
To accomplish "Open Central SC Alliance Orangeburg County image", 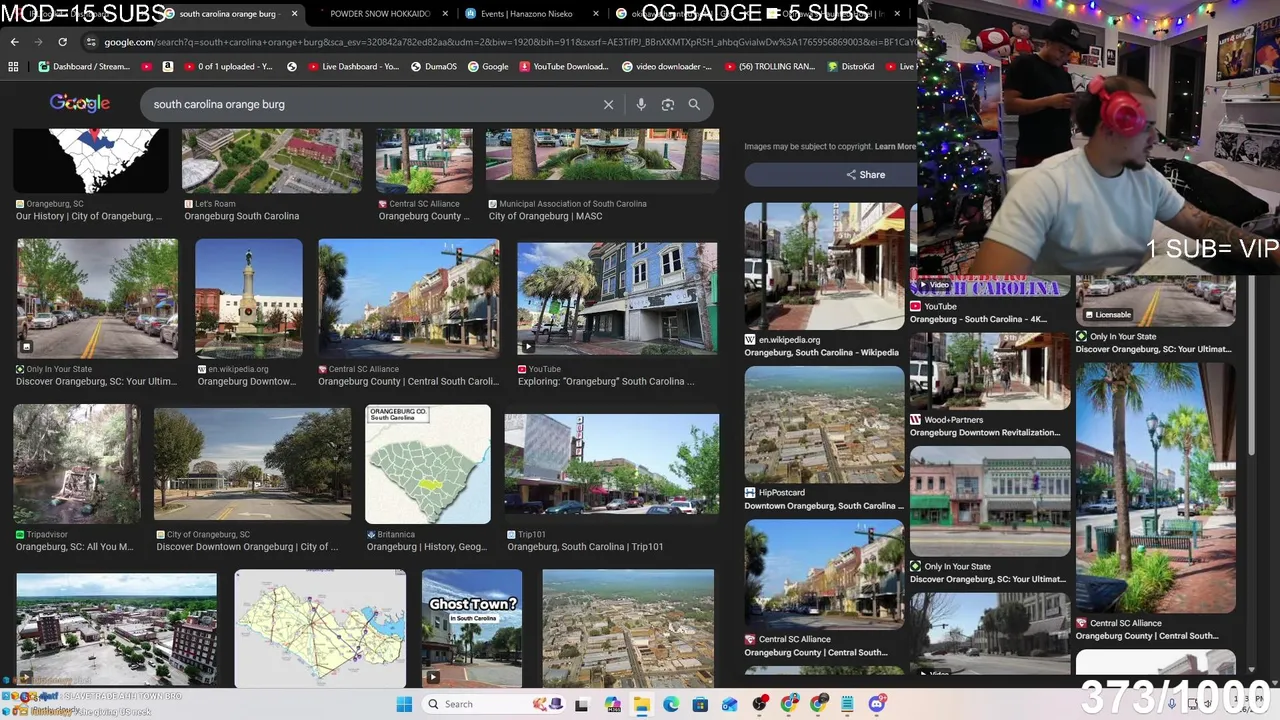I will (x=408, y=298).
